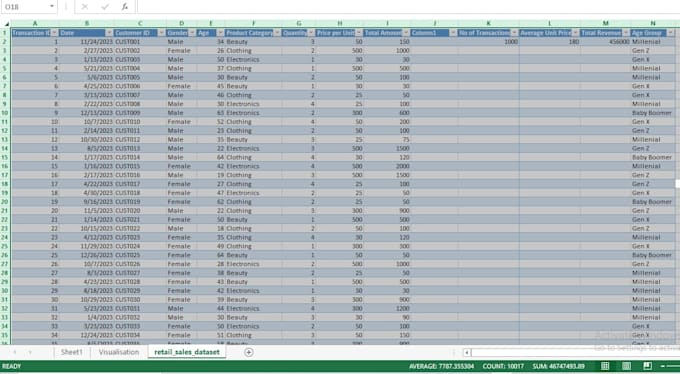Select row 10 header

click(x=6, y=113)
